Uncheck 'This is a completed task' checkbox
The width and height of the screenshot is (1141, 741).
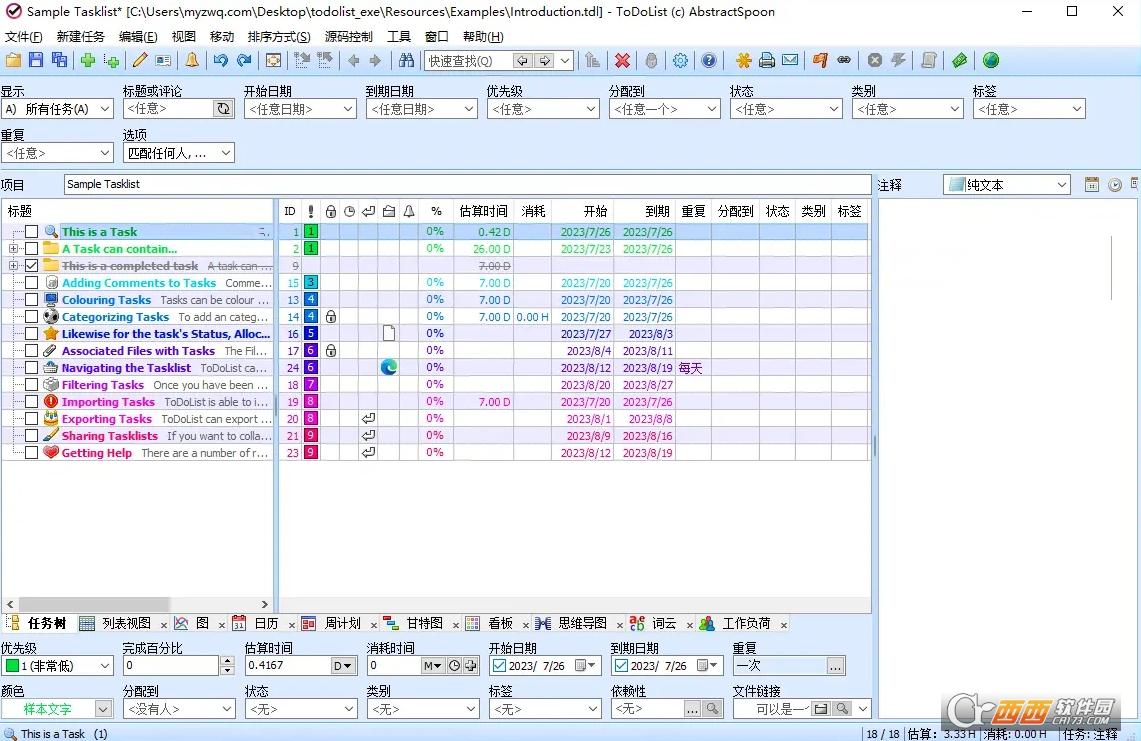pos(31,266)
